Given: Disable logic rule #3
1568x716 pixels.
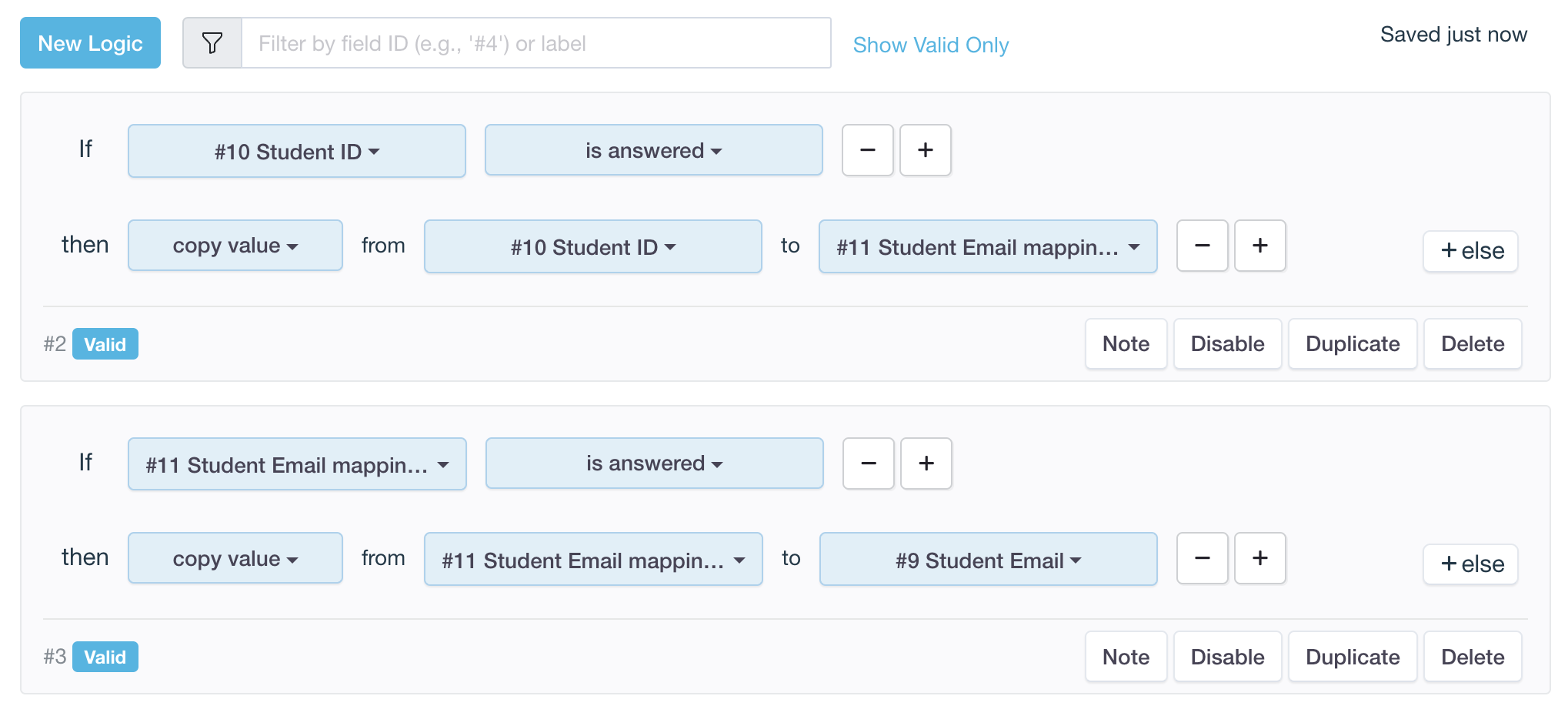Looking at the screenshot, I should point(1226,657).
